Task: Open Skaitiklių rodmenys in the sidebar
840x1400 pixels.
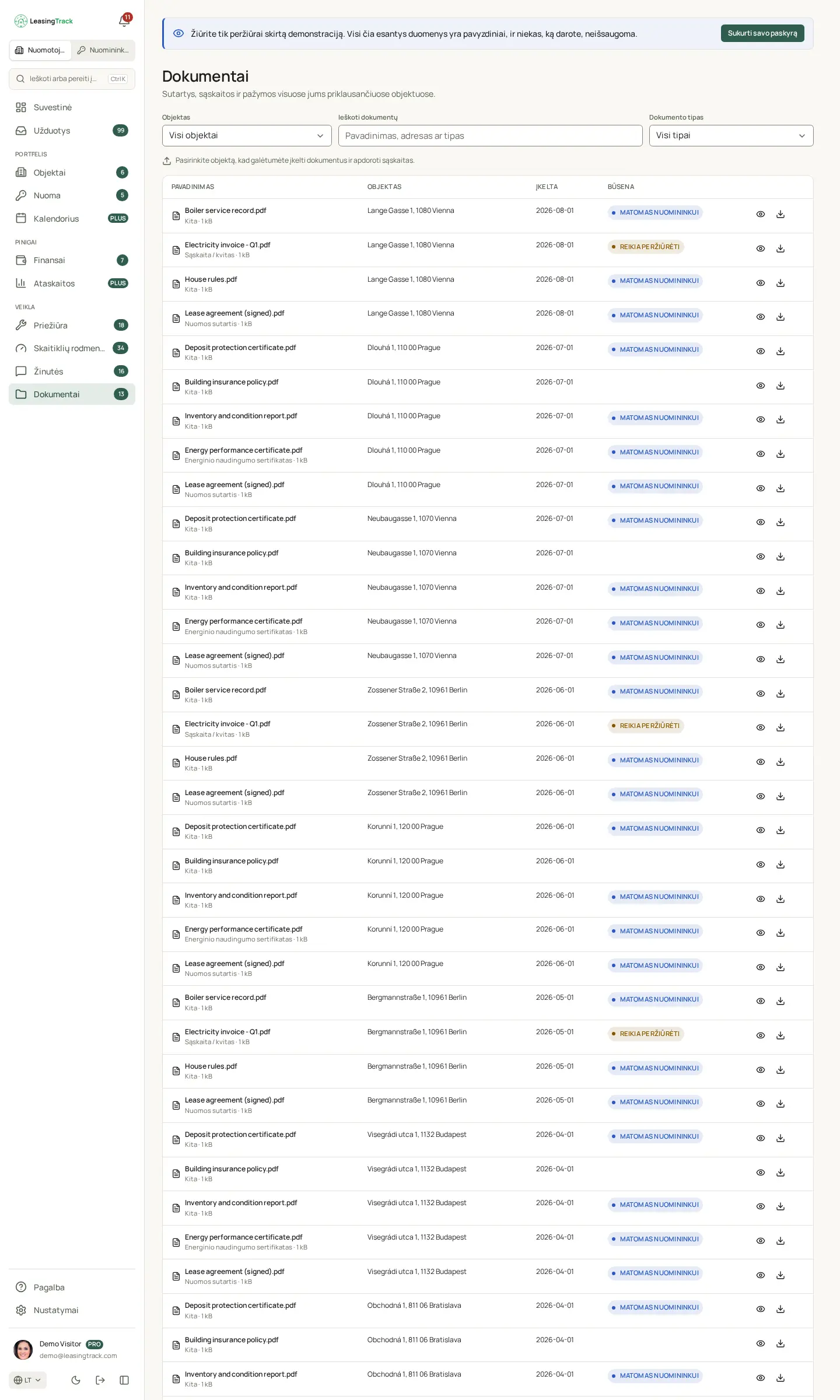Action: pos(72,348)
